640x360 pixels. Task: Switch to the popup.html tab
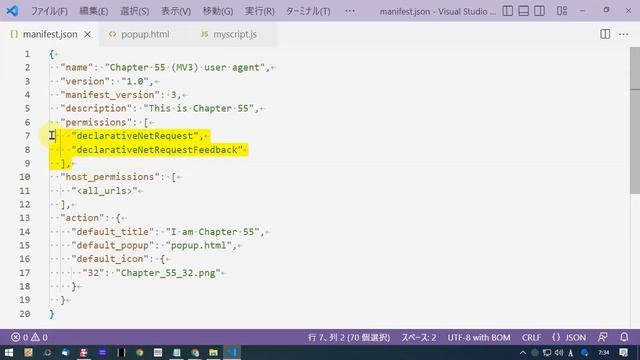point(145,34)
